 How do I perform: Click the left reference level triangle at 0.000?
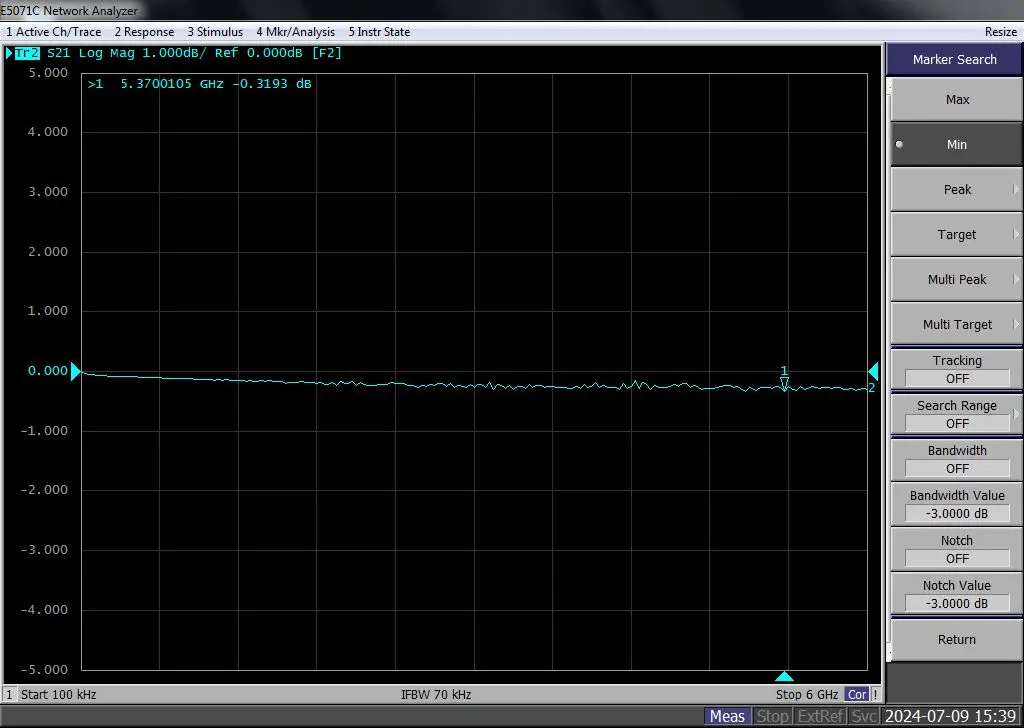[x=76, y=371]
